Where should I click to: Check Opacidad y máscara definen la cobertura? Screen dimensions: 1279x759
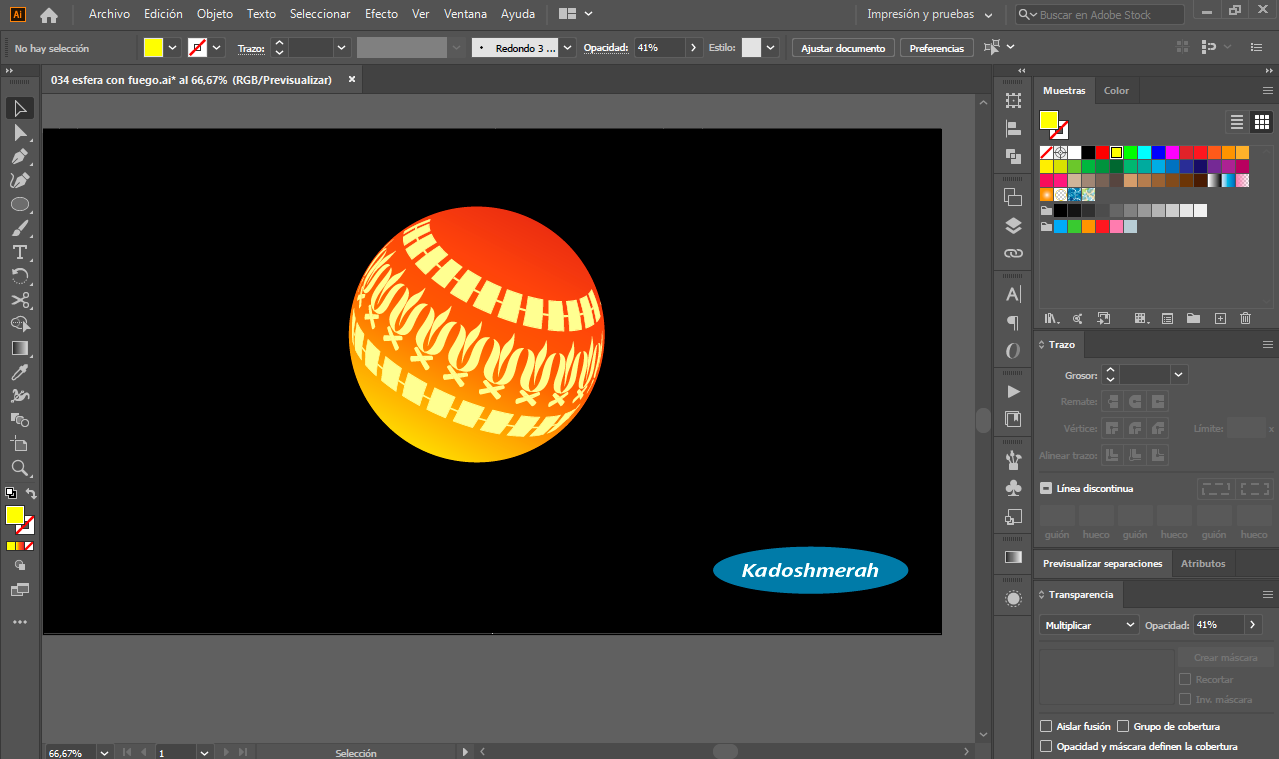1046,746
